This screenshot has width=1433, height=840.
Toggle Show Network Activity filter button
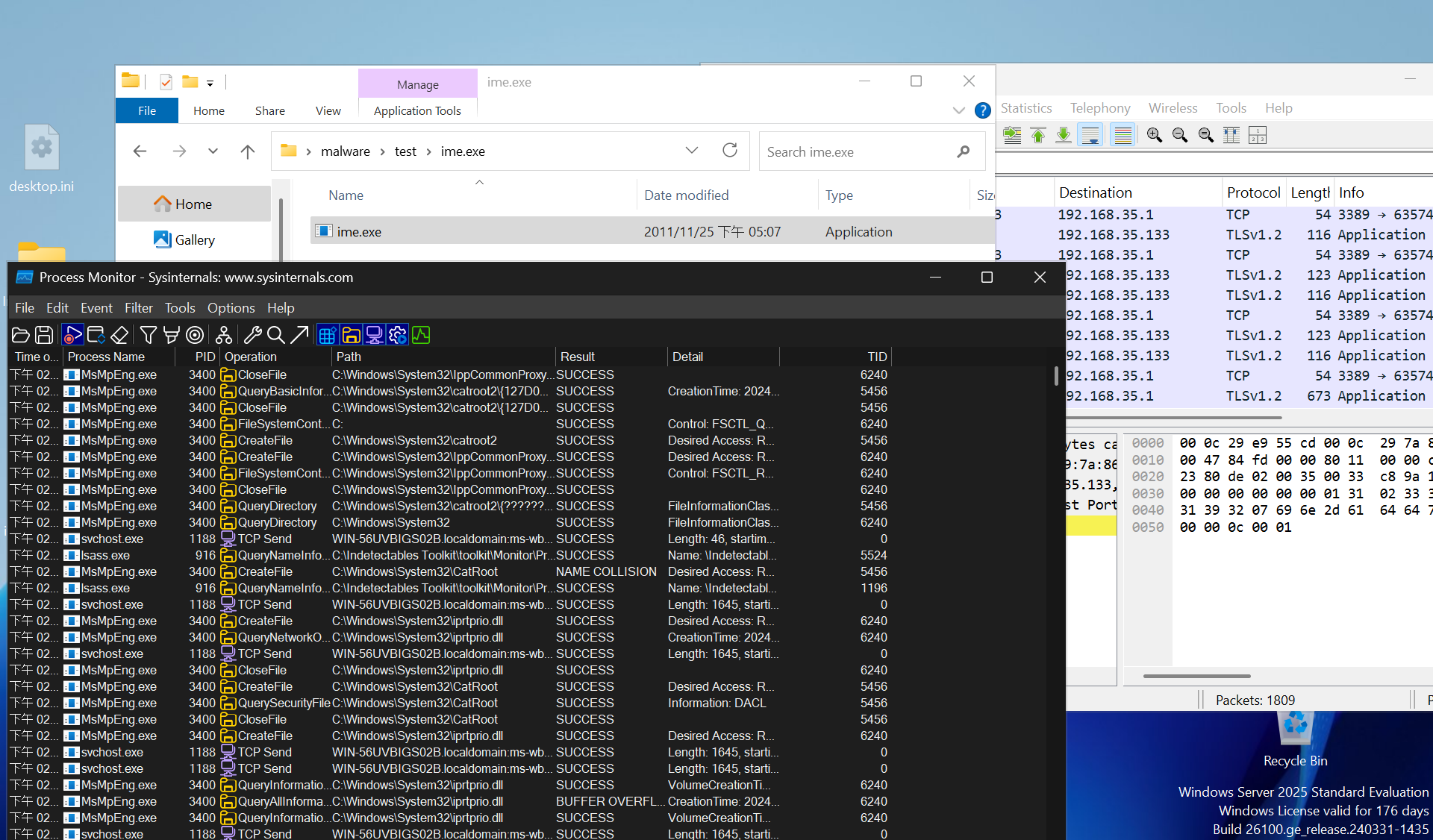tap(374, 336)
